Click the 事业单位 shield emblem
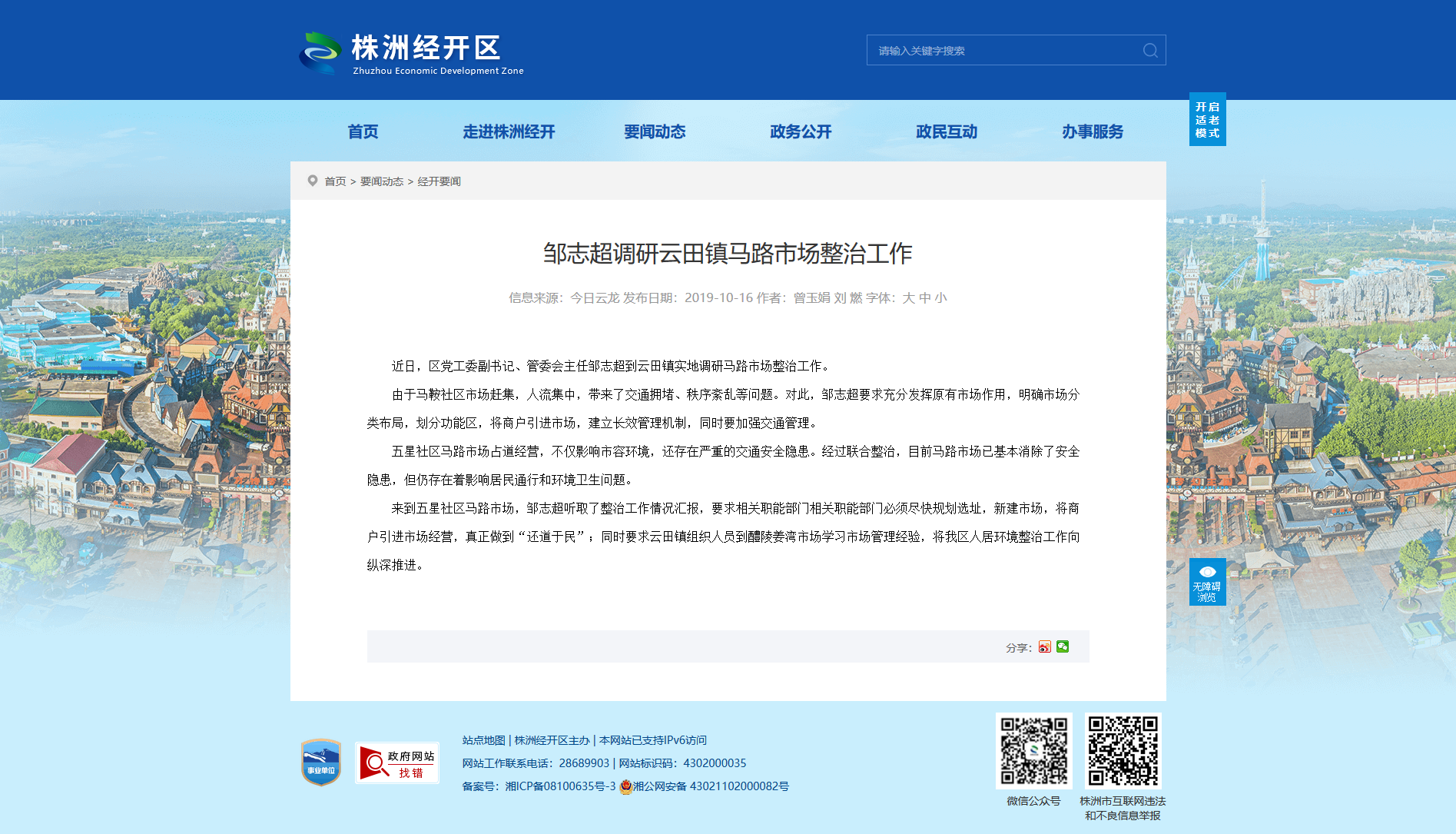The width and height of the screenshot is (1456, 834). tap(321, 763)
